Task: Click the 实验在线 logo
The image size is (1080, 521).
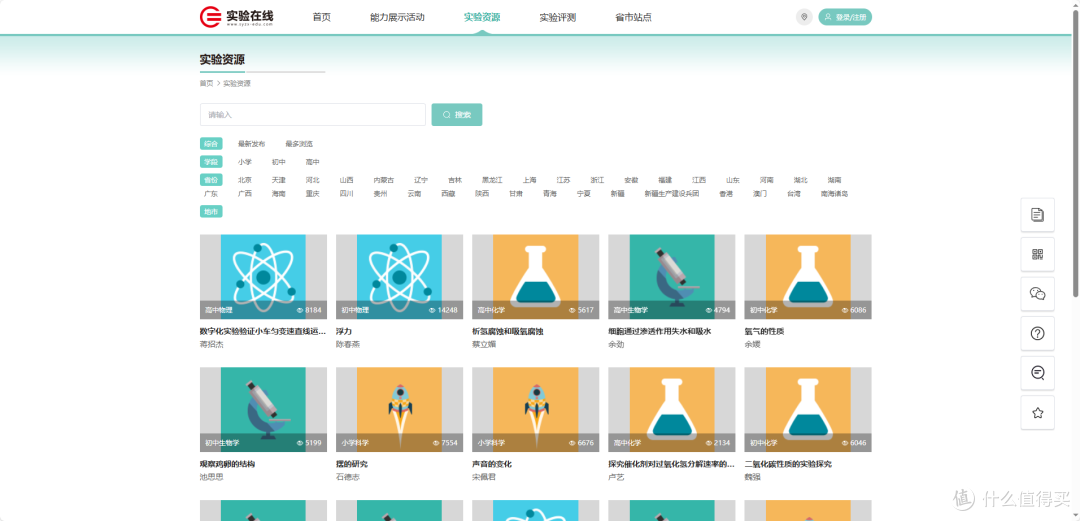Action: pyautogui.click(x=237, y=17)
